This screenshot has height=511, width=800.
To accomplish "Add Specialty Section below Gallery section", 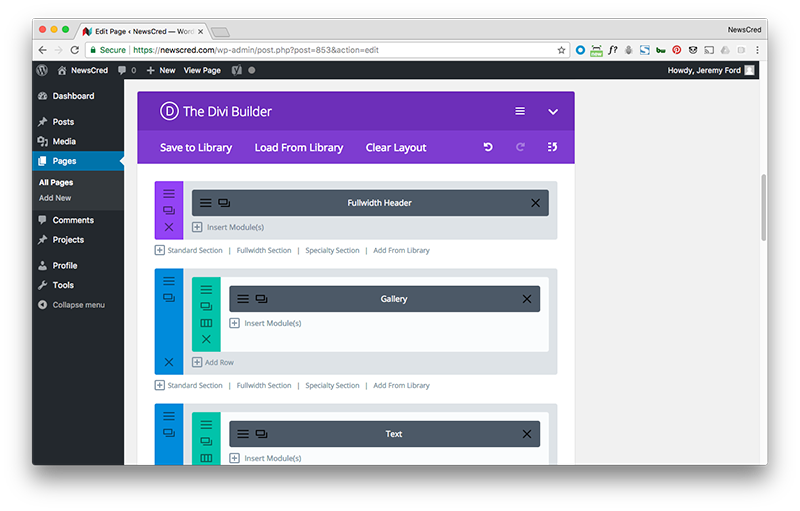I will (x=332, y=386).
